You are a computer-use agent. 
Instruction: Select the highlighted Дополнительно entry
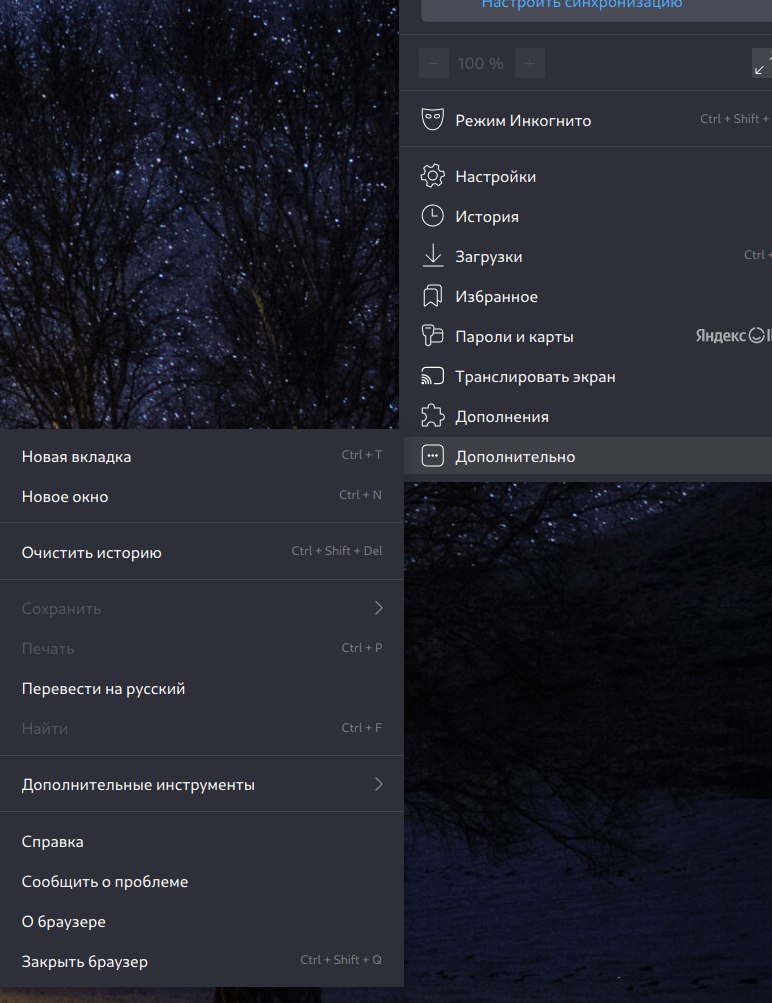588,456
